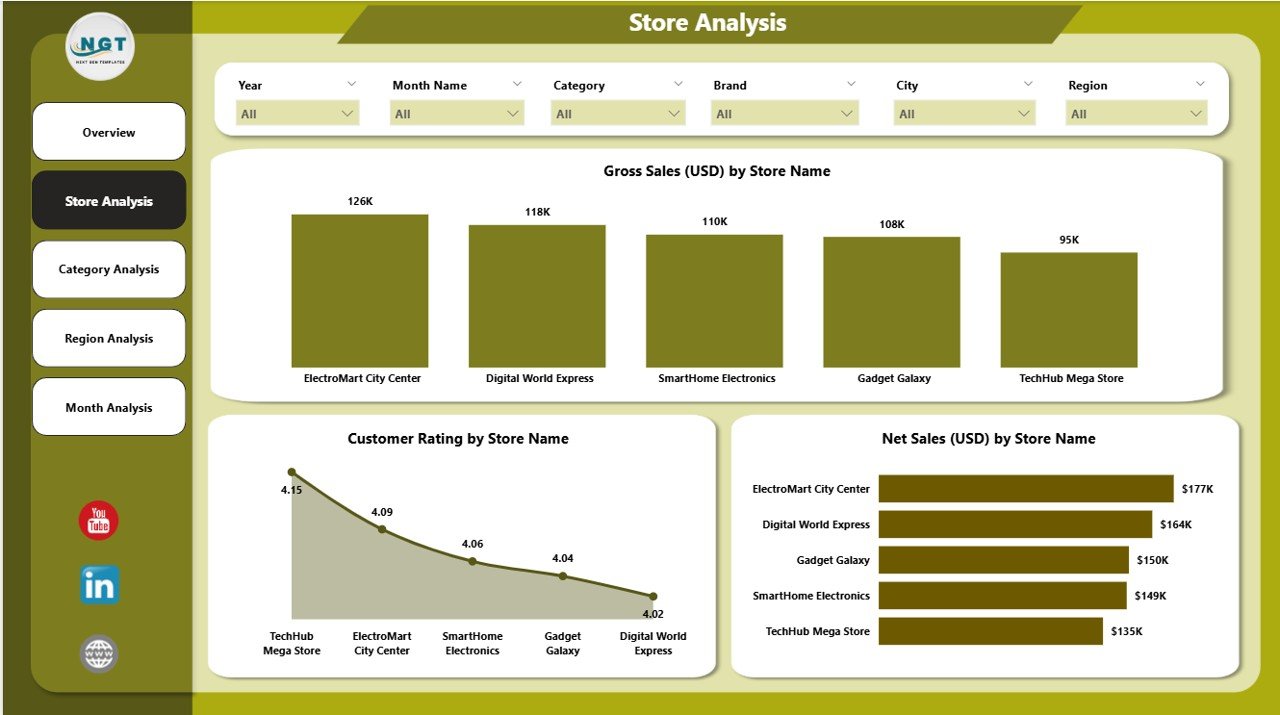Screen dimensions: 1280x715
Task: Open the Brand filter dropdown
Action: pos(785,114)
